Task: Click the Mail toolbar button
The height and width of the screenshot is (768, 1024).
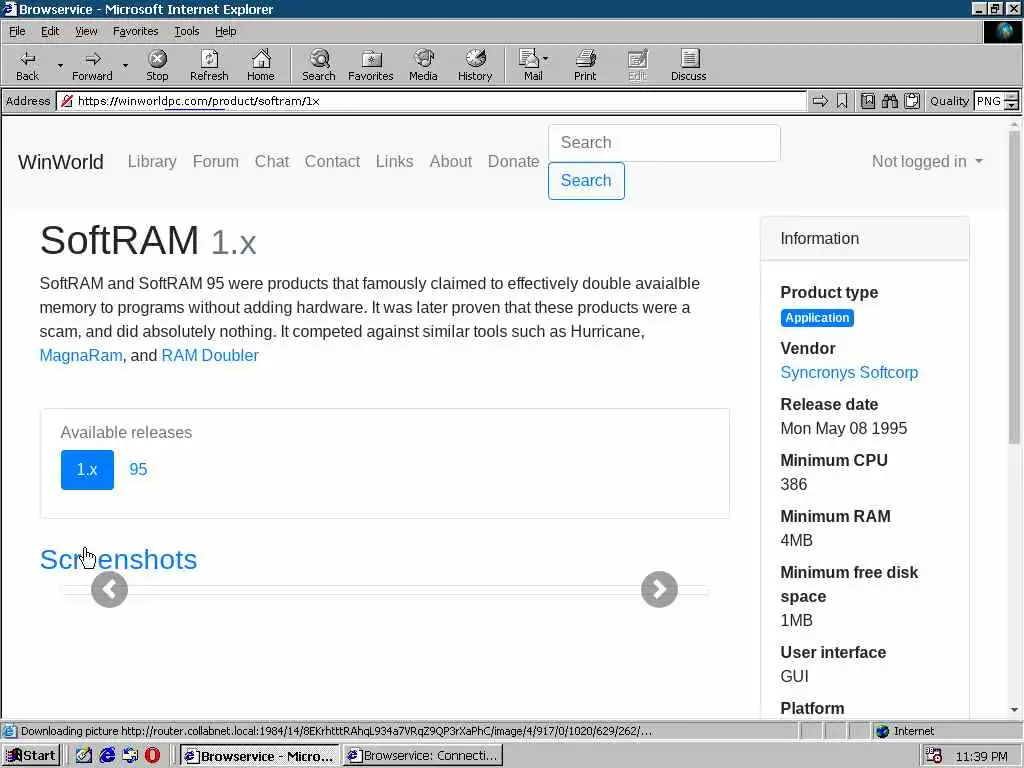Action: [530, 65]
